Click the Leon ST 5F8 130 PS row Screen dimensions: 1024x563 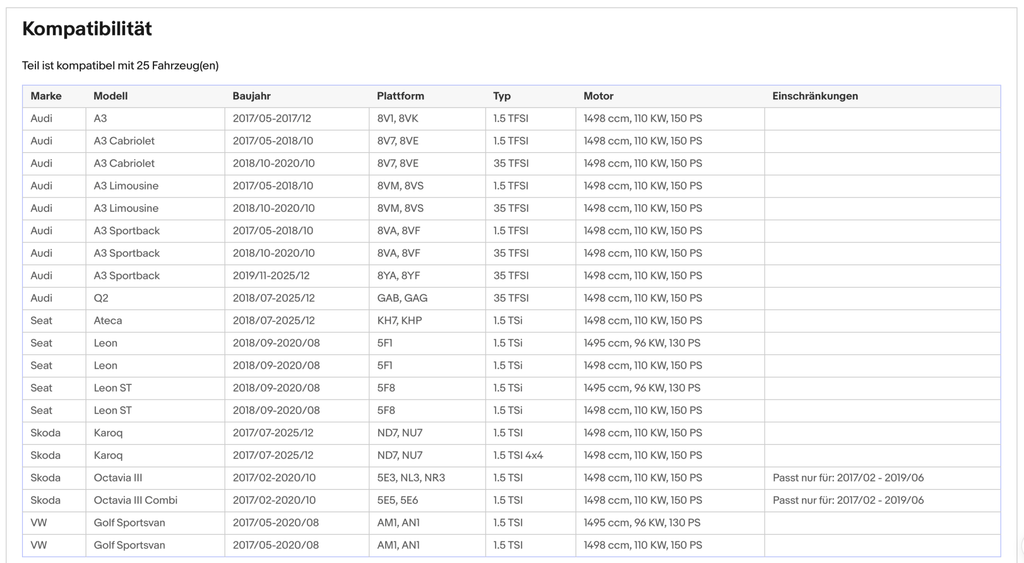pyautogui.click(x=511, y=388)
